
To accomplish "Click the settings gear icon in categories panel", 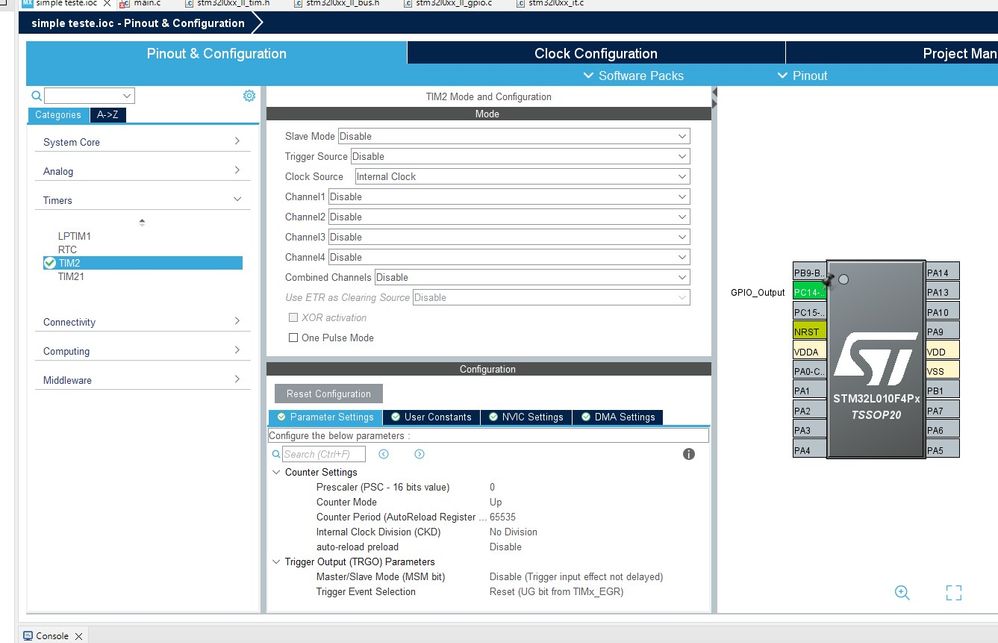I will point(249,95).
